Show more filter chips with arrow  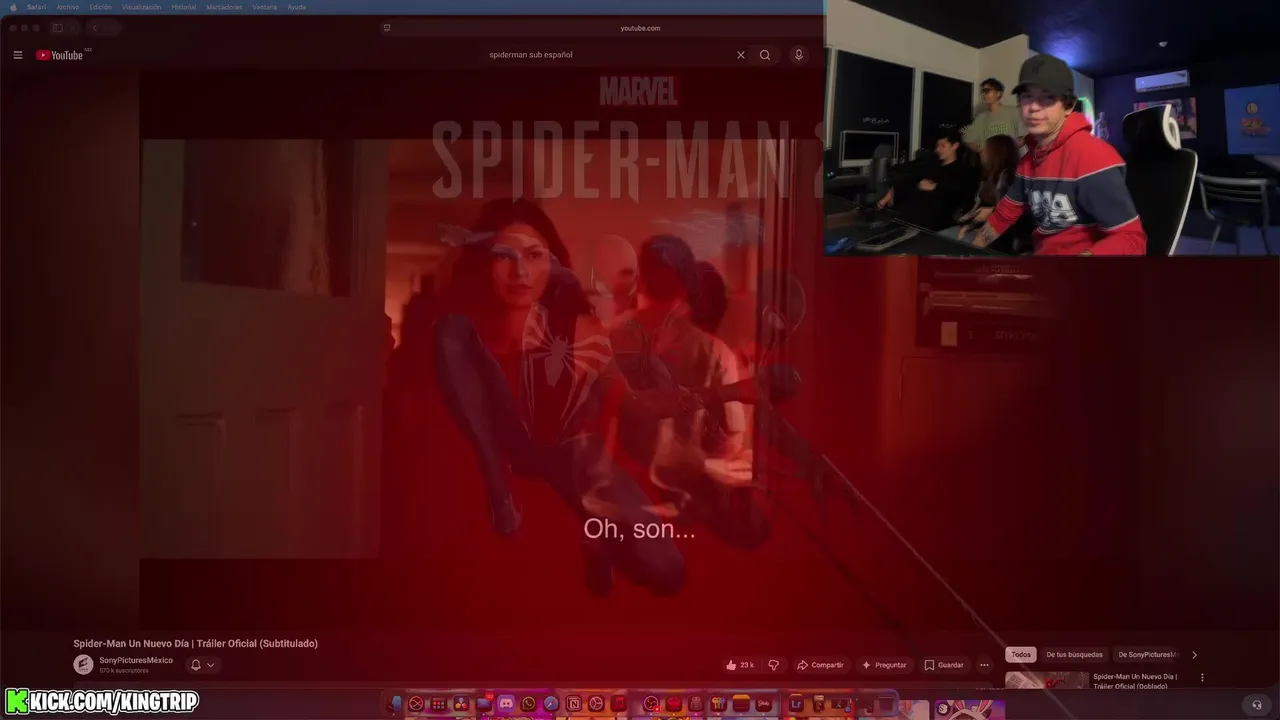point(1194,655)
